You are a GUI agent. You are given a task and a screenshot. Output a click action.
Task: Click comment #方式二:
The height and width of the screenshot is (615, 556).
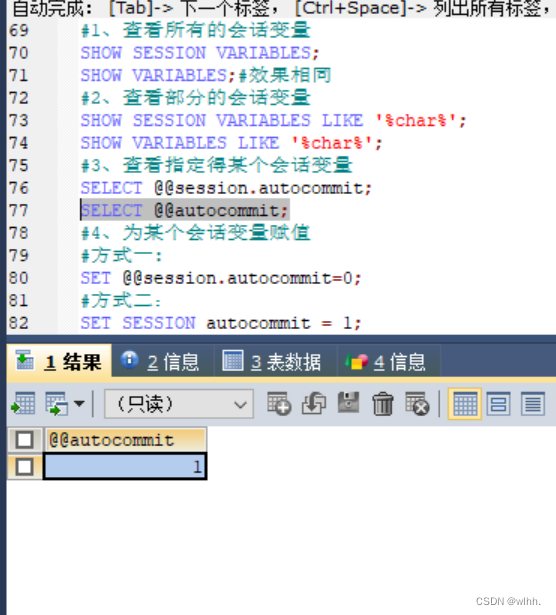[x=121, y=301]
